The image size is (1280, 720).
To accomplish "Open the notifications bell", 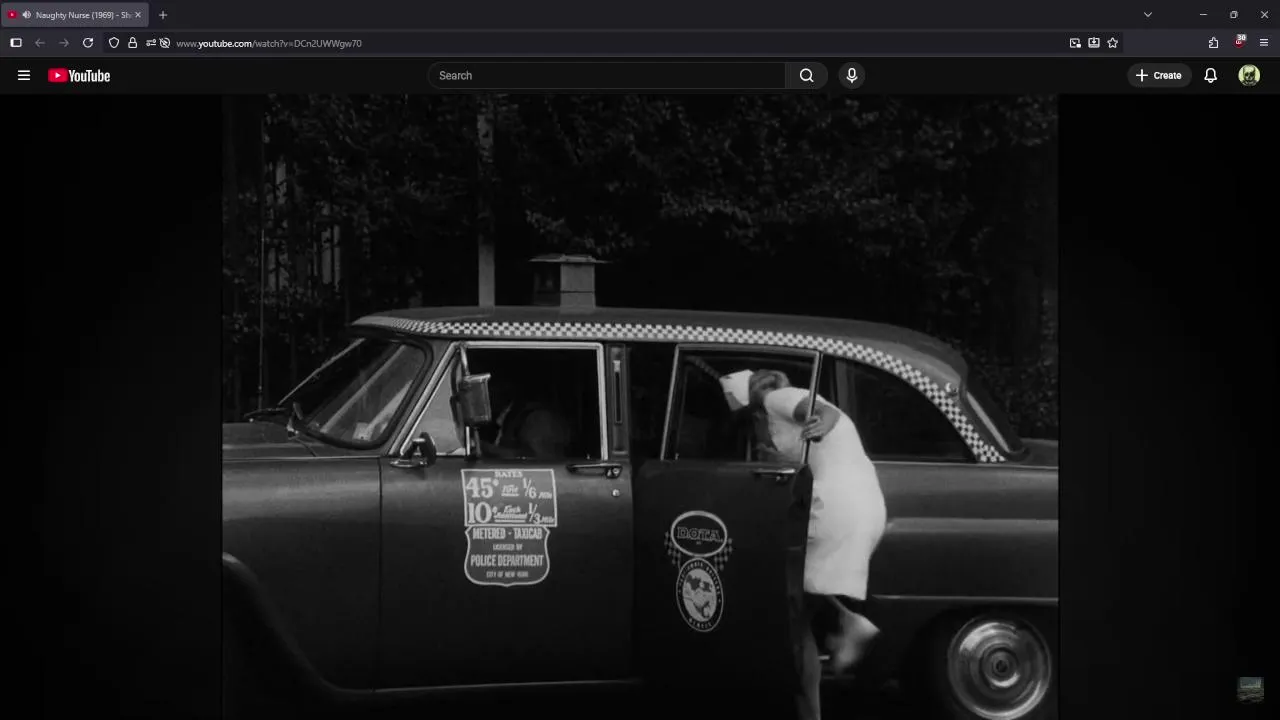I will point(1210,75).
